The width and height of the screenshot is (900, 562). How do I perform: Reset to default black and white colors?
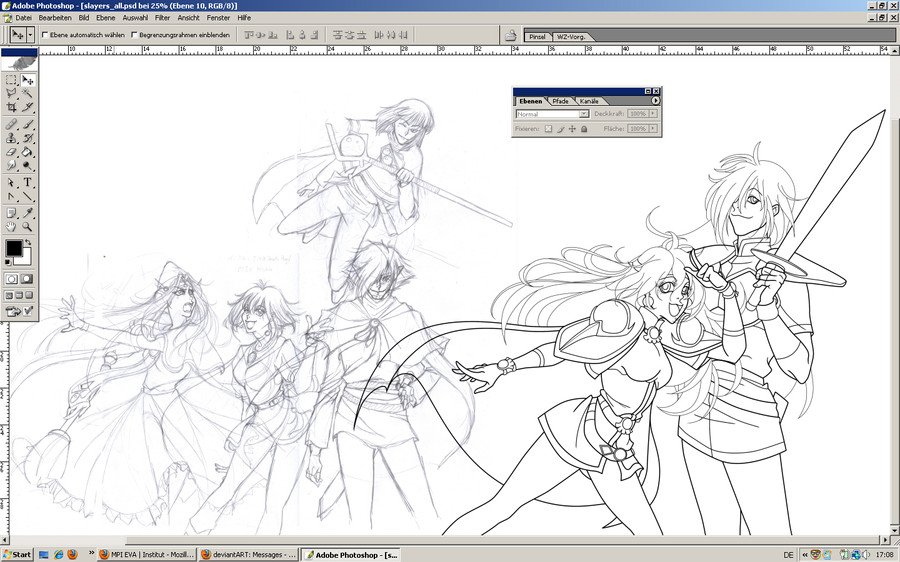pos(8,262)
